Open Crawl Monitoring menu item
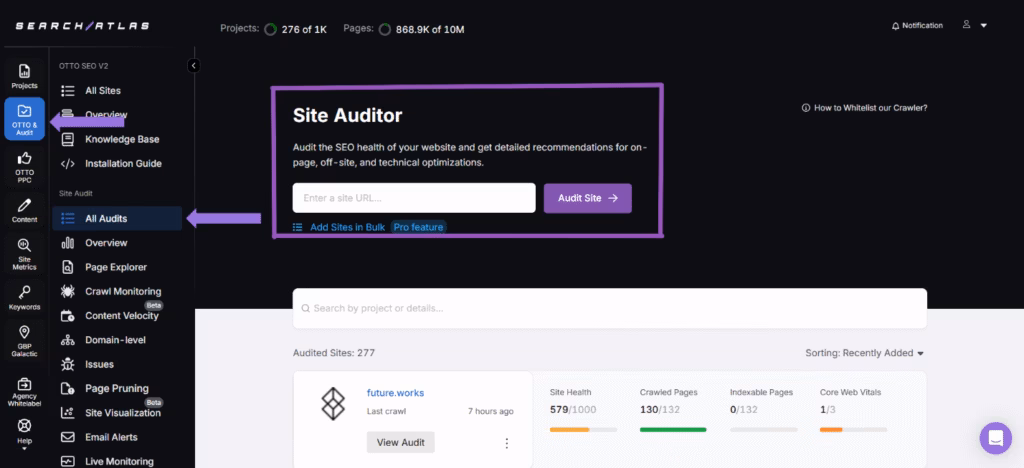 tap(122, 291)
